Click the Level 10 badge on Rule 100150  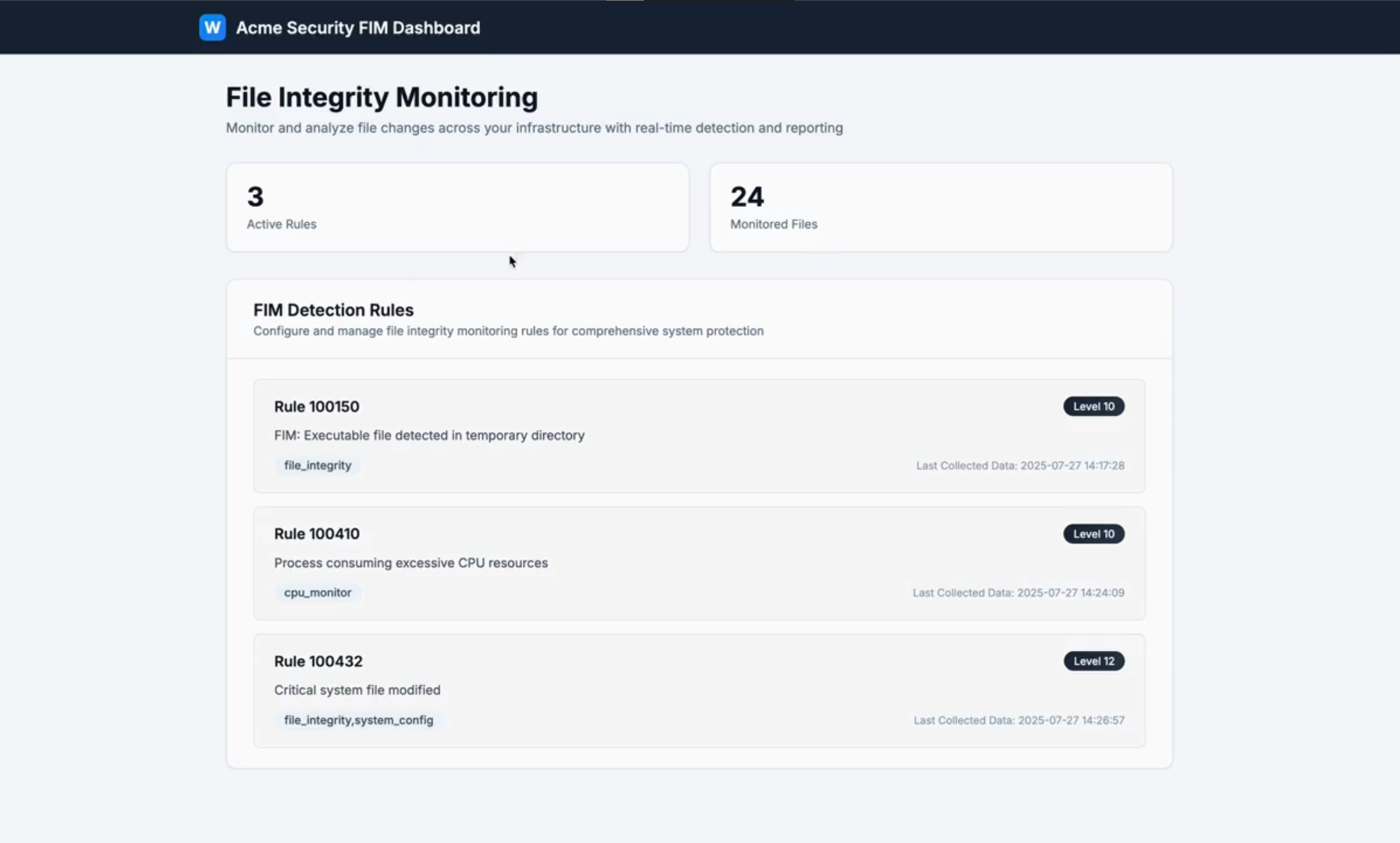tap(1093, 406)
